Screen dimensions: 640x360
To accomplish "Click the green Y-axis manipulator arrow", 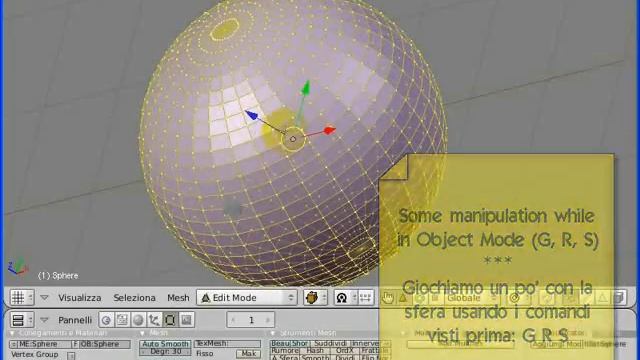I will [x=305, y=88].
